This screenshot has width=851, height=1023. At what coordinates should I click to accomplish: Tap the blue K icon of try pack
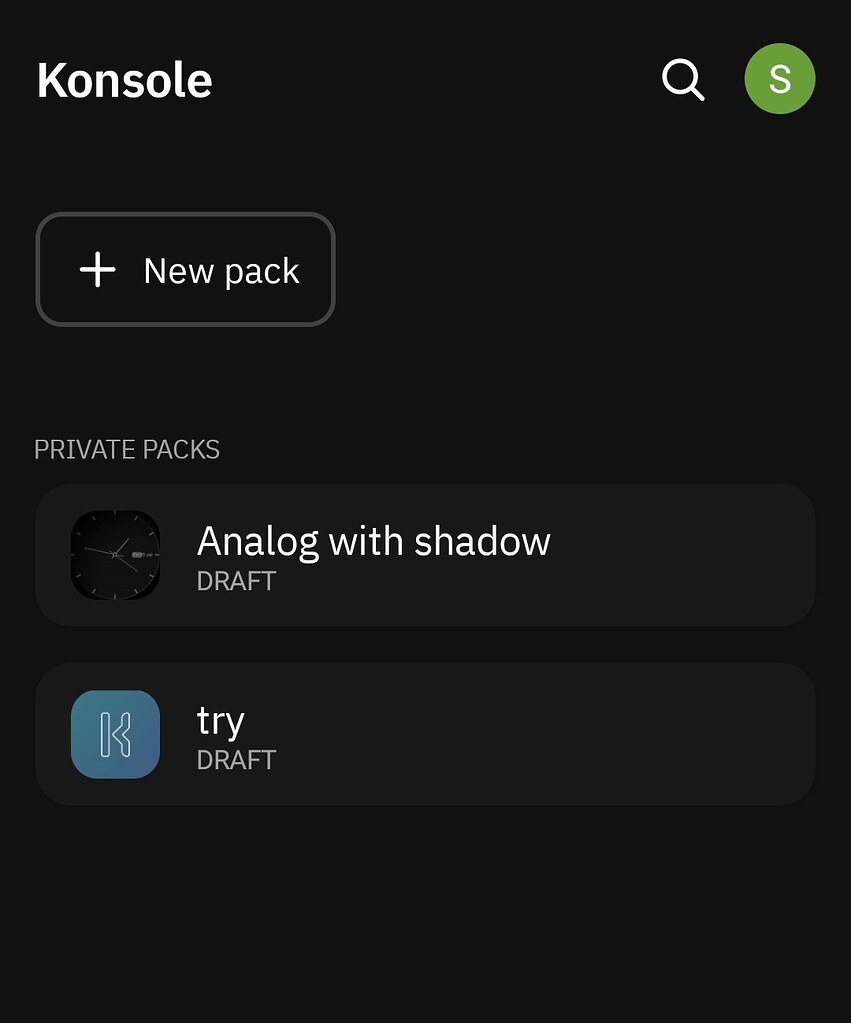pos(116,734)
